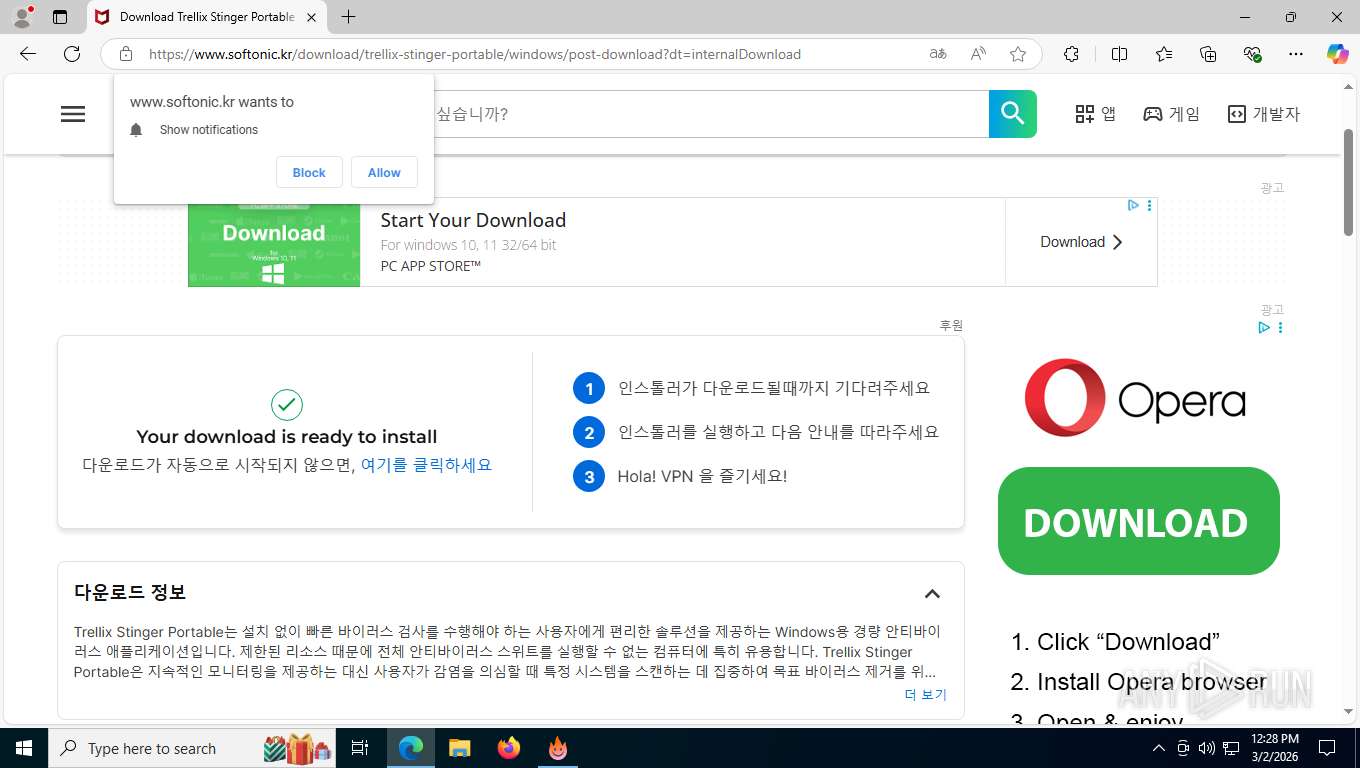Open the 게임 (Games) menu item

[1171, 114]
